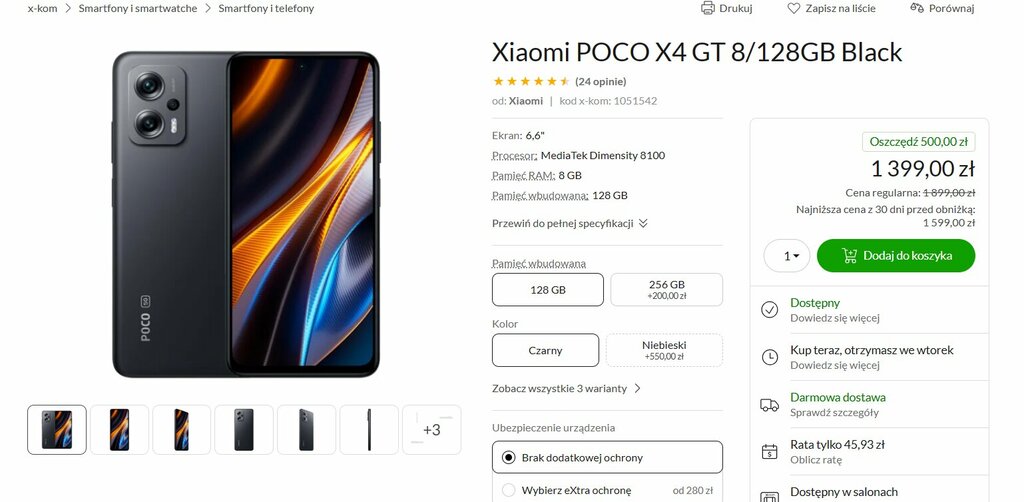Click the cart icon in Dodaj do koszyka

point(850,255)
